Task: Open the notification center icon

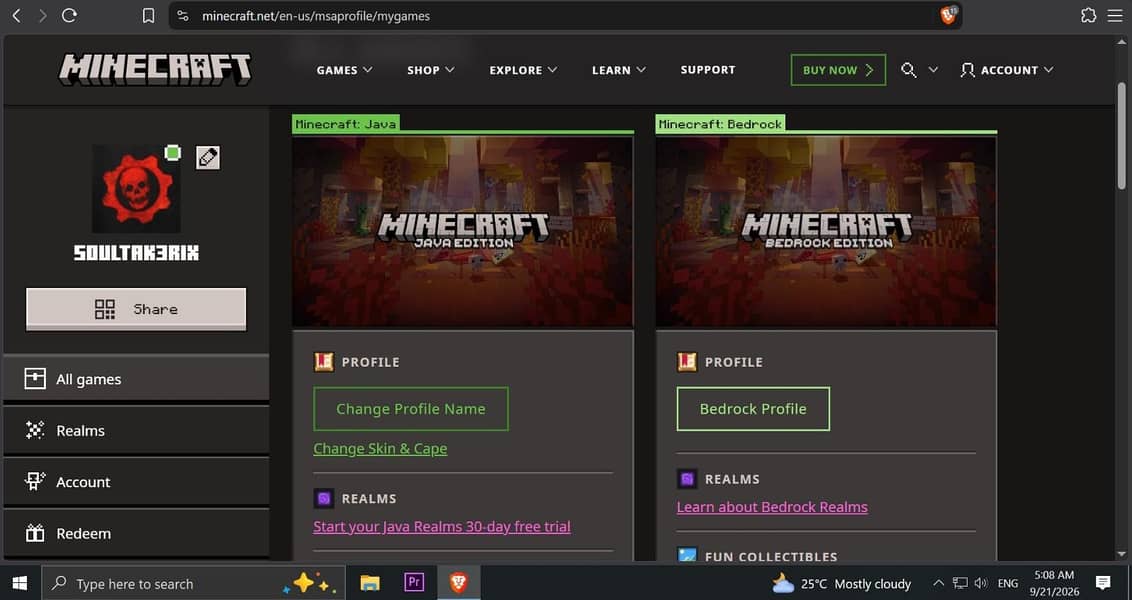Action: pyautogui.click(x=1103, y=583)
